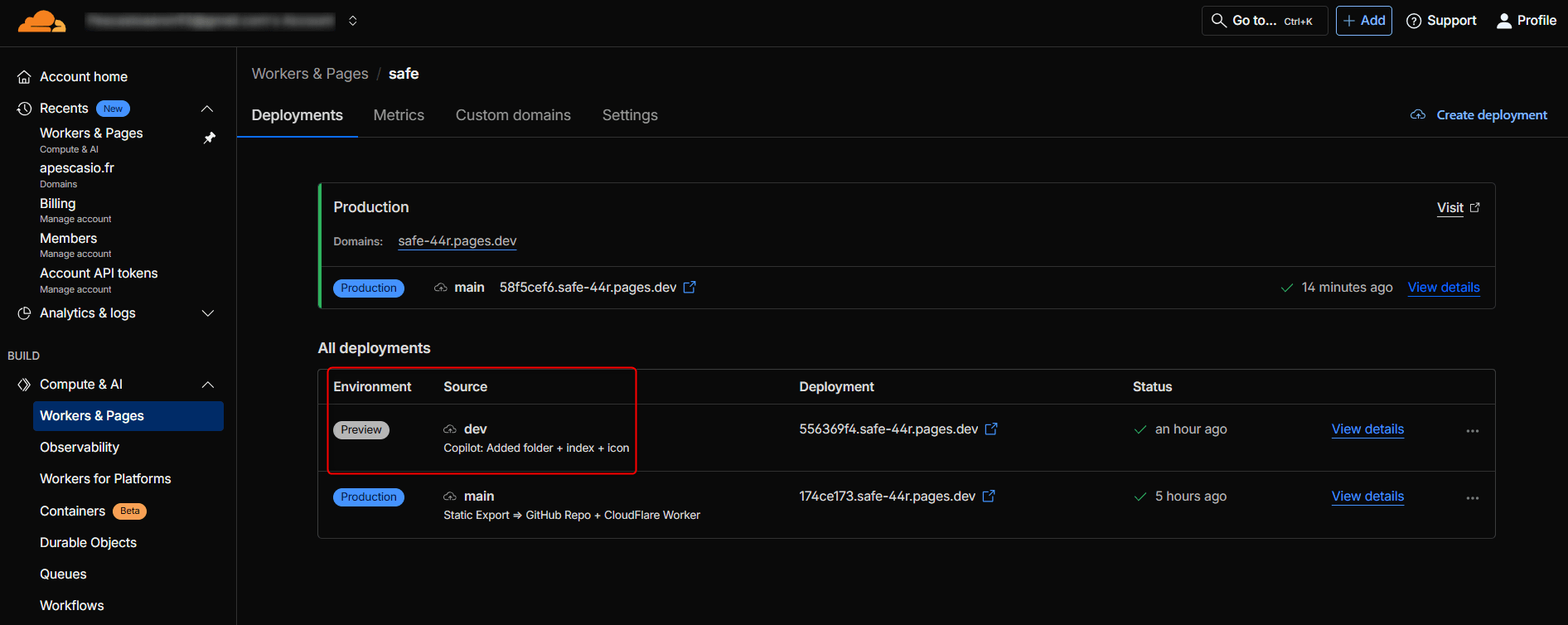The height and width of the screenshot is (625, 1568).
Task: Open the Profile menu
Action: [x=1527, y=21]
